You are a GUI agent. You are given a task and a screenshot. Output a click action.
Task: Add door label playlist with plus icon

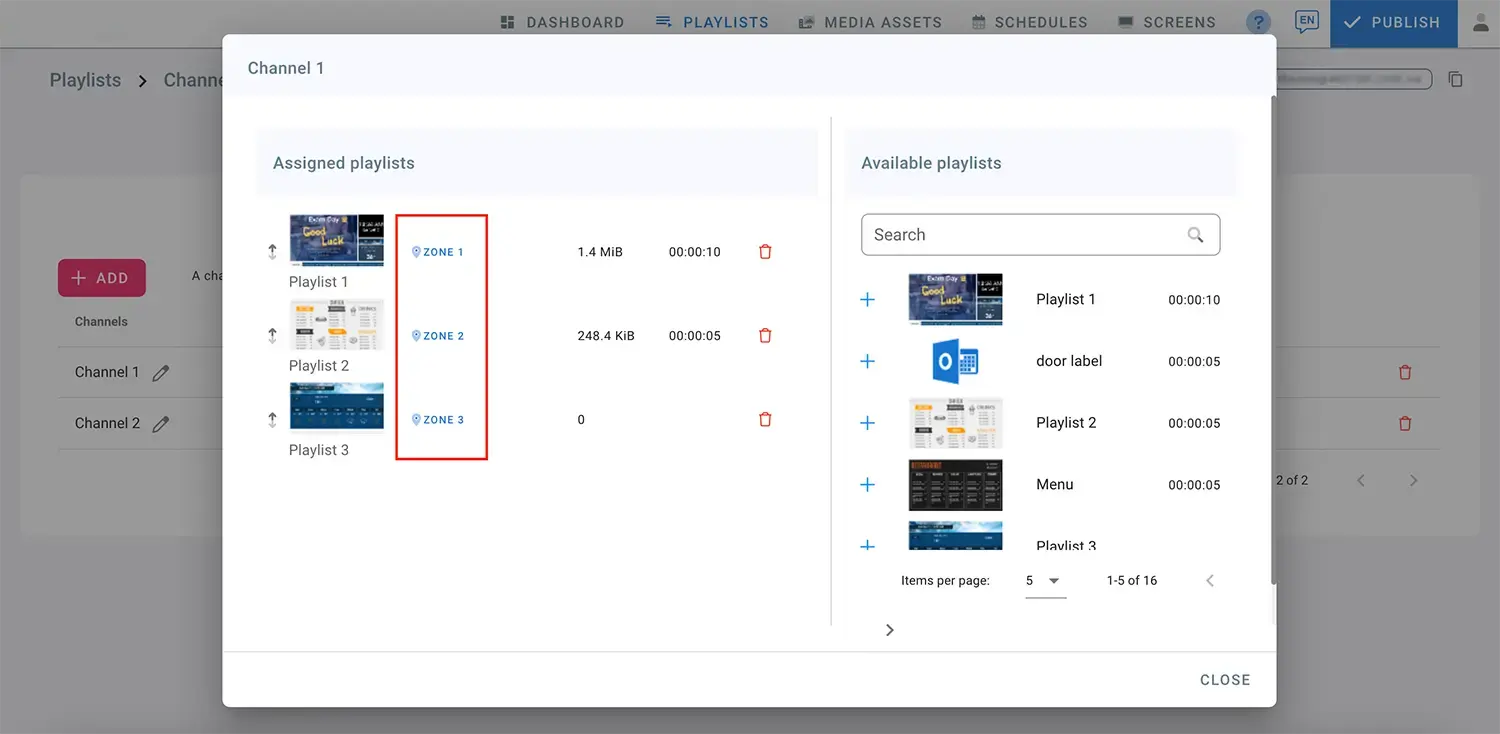867,361
